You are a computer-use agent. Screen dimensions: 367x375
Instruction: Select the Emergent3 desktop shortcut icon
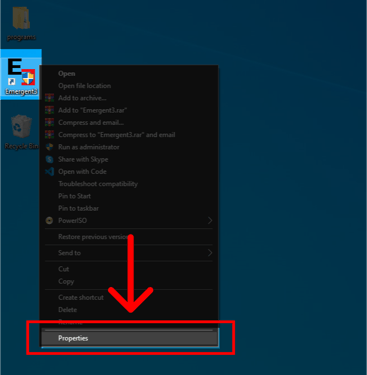(21, 74)
